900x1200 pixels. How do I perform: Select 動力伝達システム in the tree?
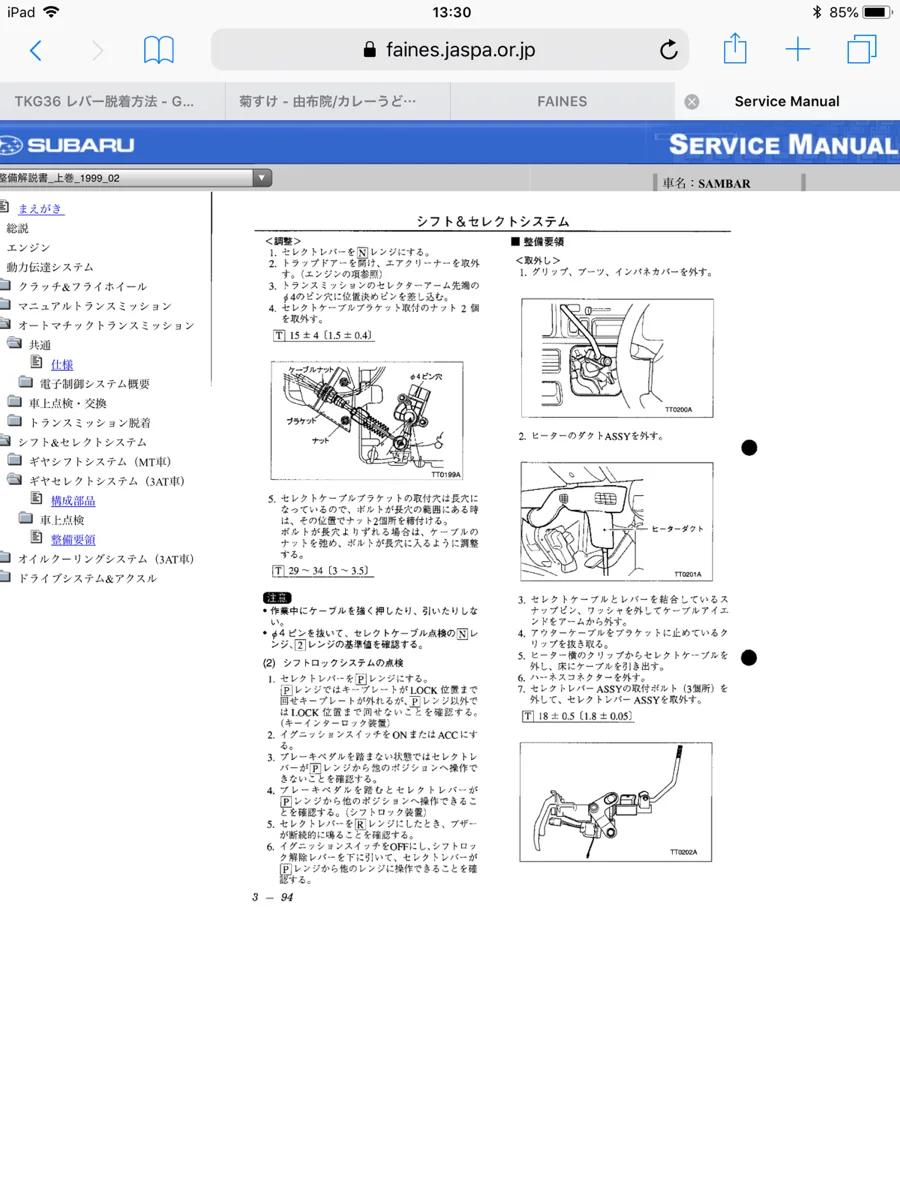point(50,267)
